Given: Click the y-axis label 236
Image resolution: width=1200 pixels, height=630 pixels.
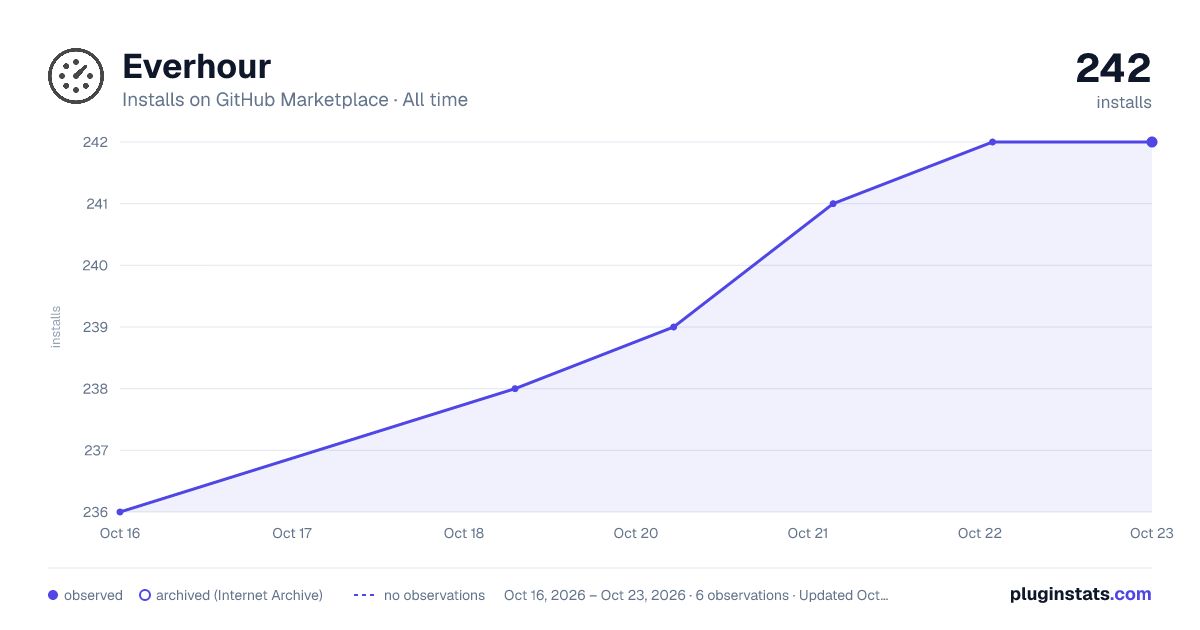Looking at the screenshot, I should 95,512.
